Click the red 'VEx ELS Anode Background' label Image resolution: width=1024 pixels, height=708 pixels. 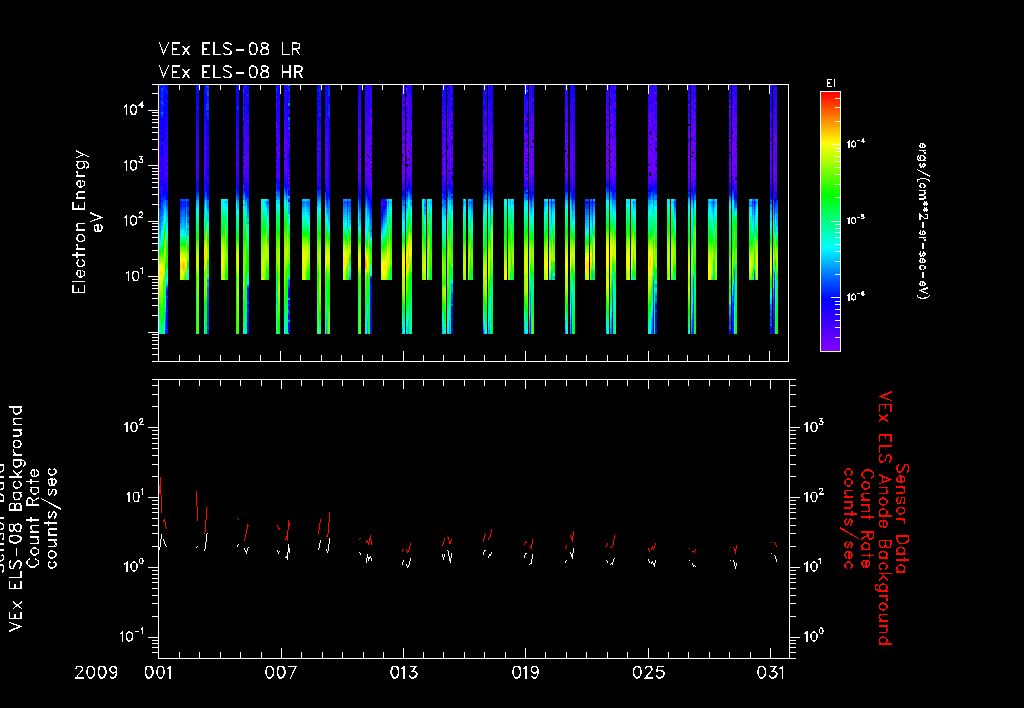point(884,518)
